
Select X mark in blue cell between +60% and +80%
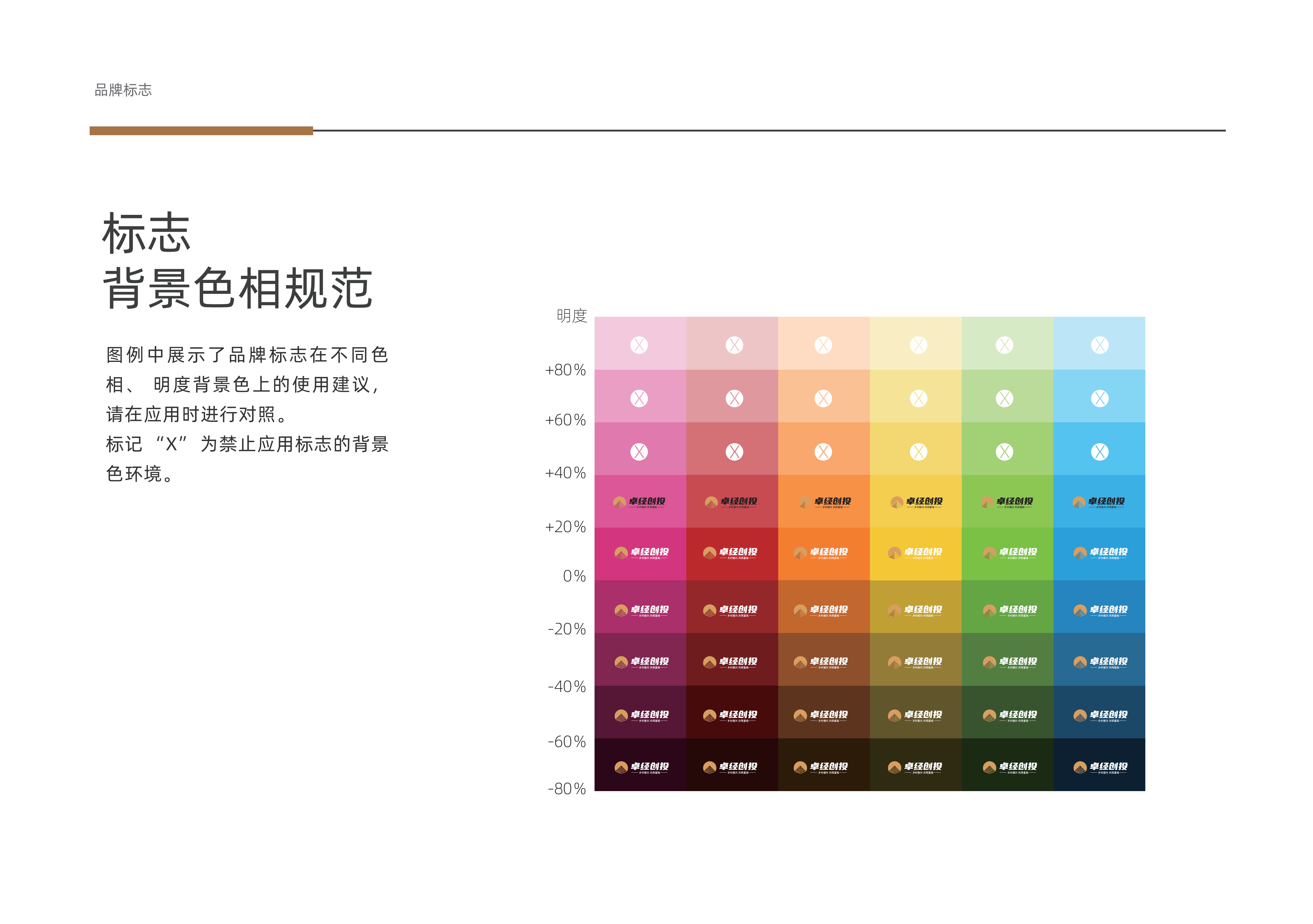[1099, 398]
